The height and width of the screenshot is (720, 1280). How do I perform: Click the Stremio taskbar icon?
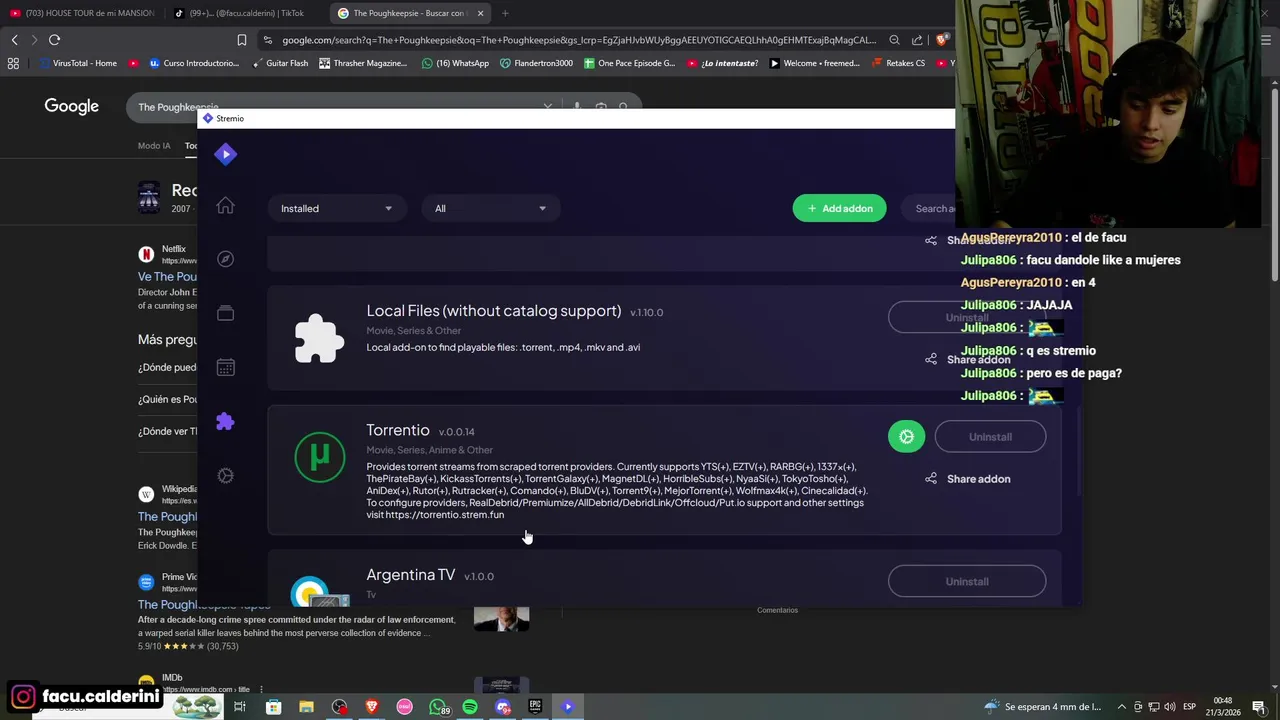coord(568,707)
